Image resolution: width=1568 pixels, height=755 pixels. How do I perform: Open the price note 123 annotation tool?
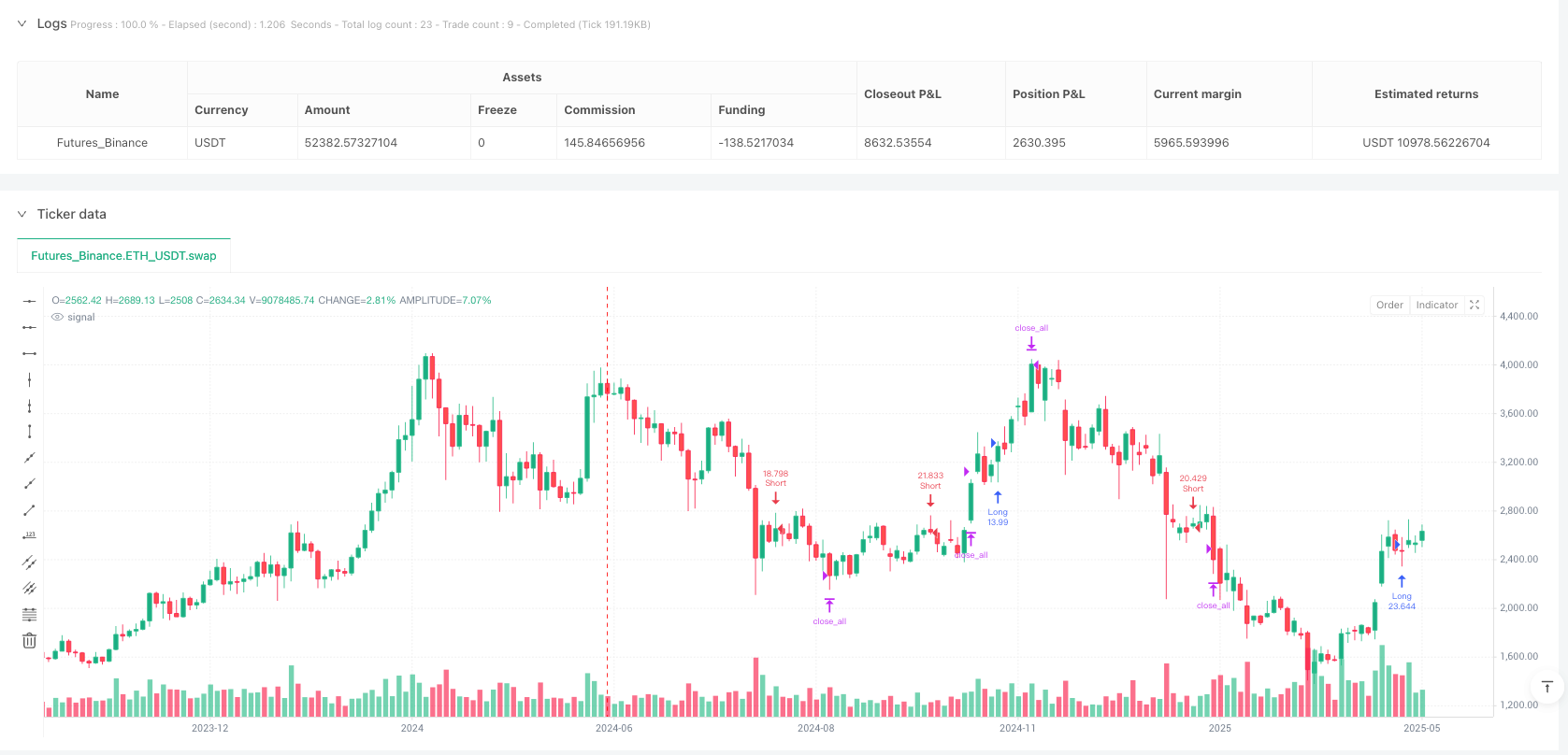tap(29, 535)
